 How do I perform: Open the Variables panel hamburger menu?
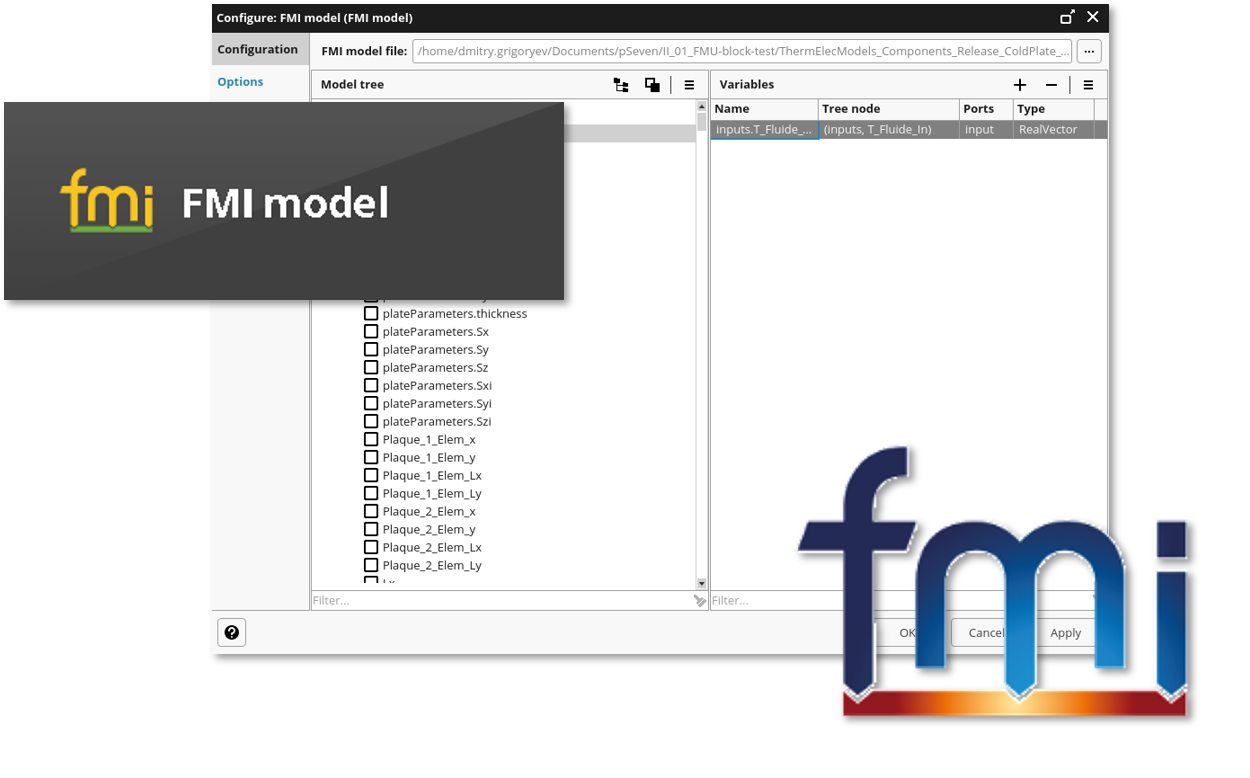point(1088,85)
